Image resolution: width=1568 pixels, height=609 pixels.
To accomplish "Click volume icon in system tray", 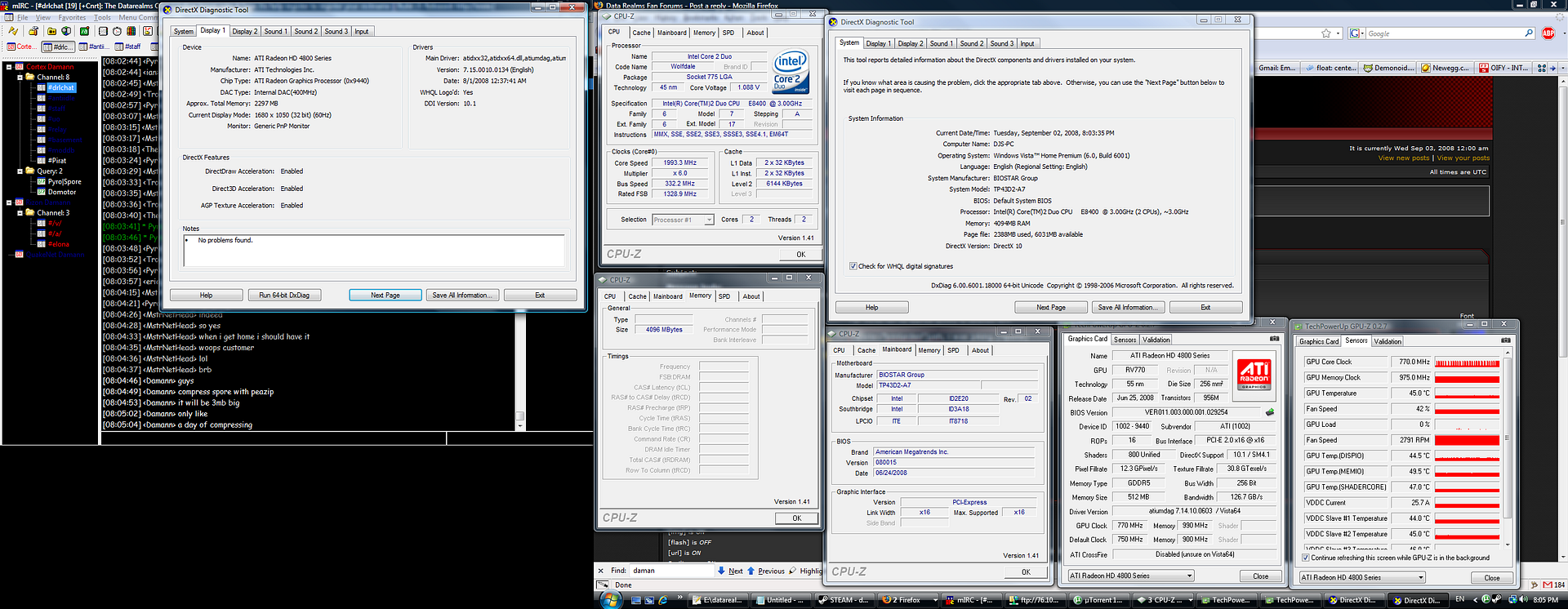I will click(1524, 600).
